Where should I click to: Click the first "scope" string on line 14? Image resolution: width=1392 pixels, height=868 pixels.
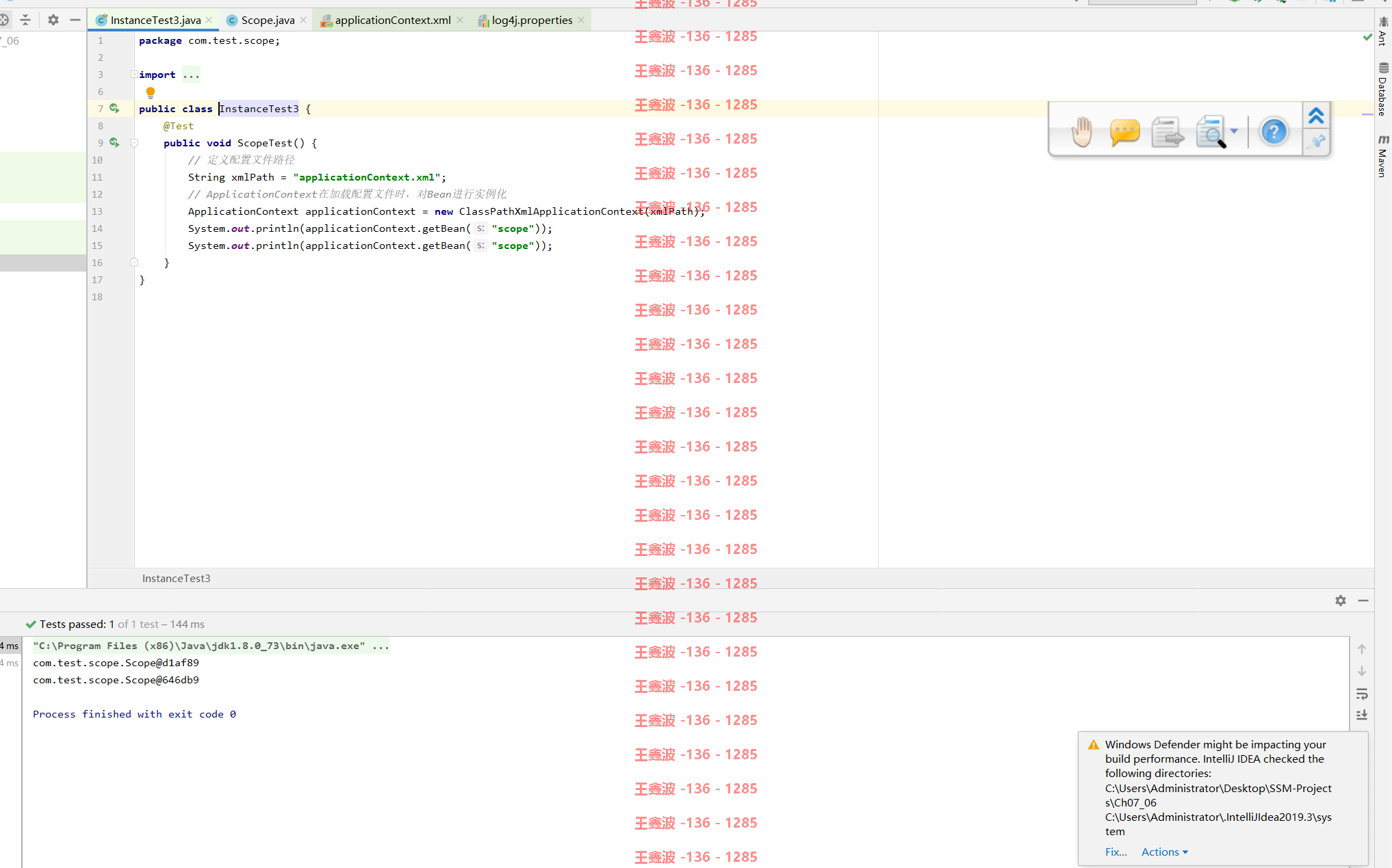pos(513,228)
